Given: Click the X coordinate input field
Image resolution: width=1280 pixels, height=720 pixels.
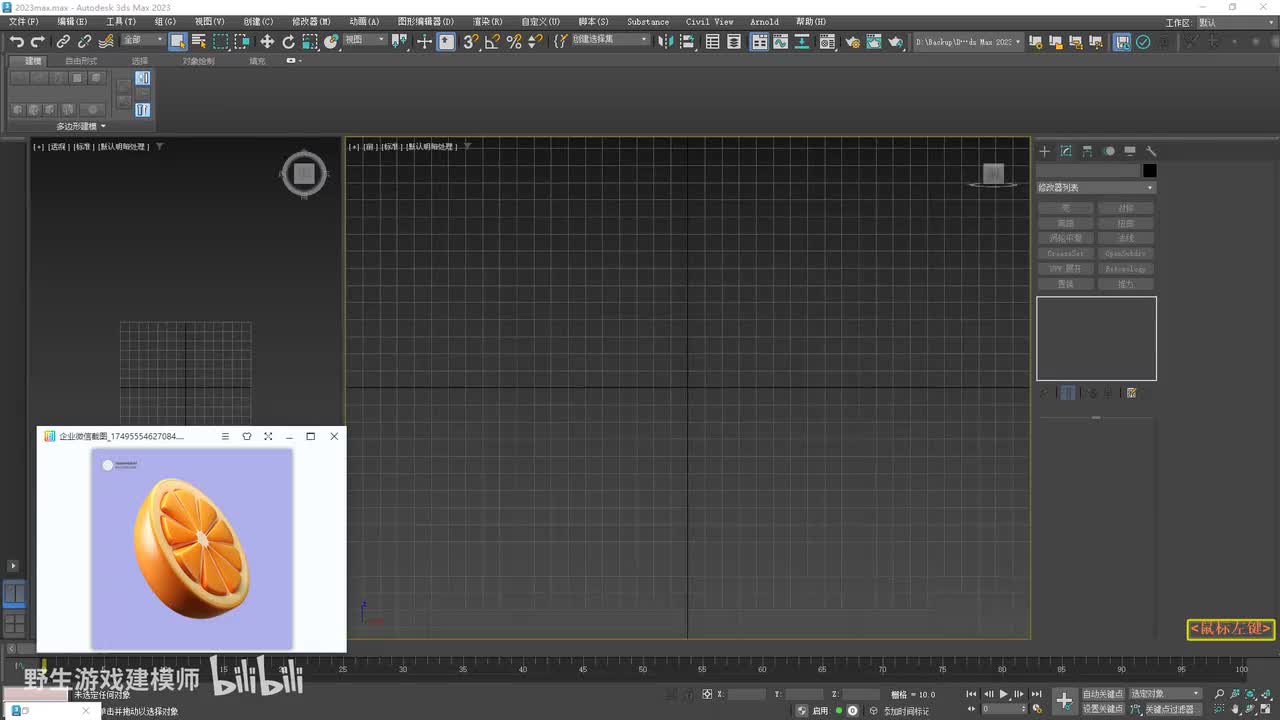Looking at the screenshot, I should 748,694.
